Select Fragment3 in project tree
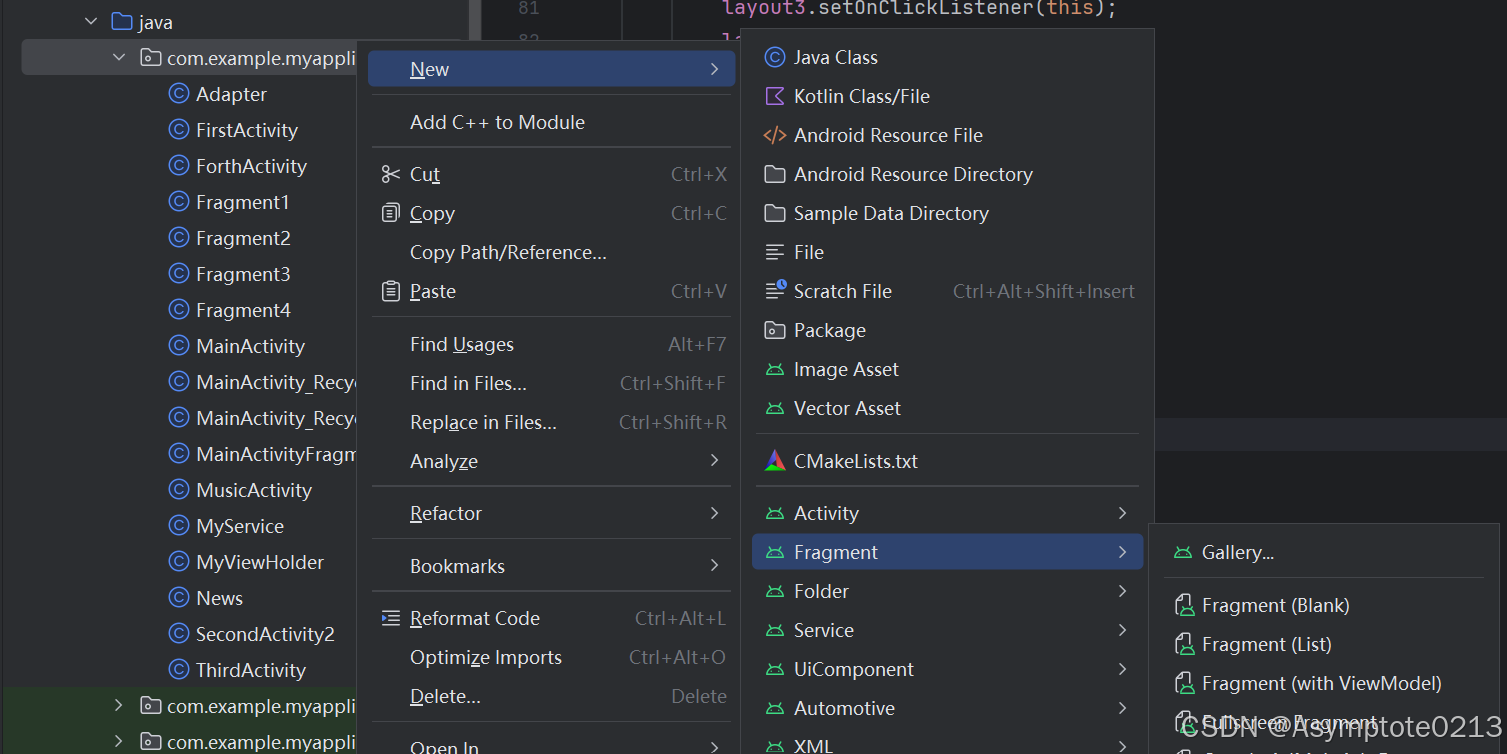The height and width of the screenshot is (754, 1507). point(243,274)
